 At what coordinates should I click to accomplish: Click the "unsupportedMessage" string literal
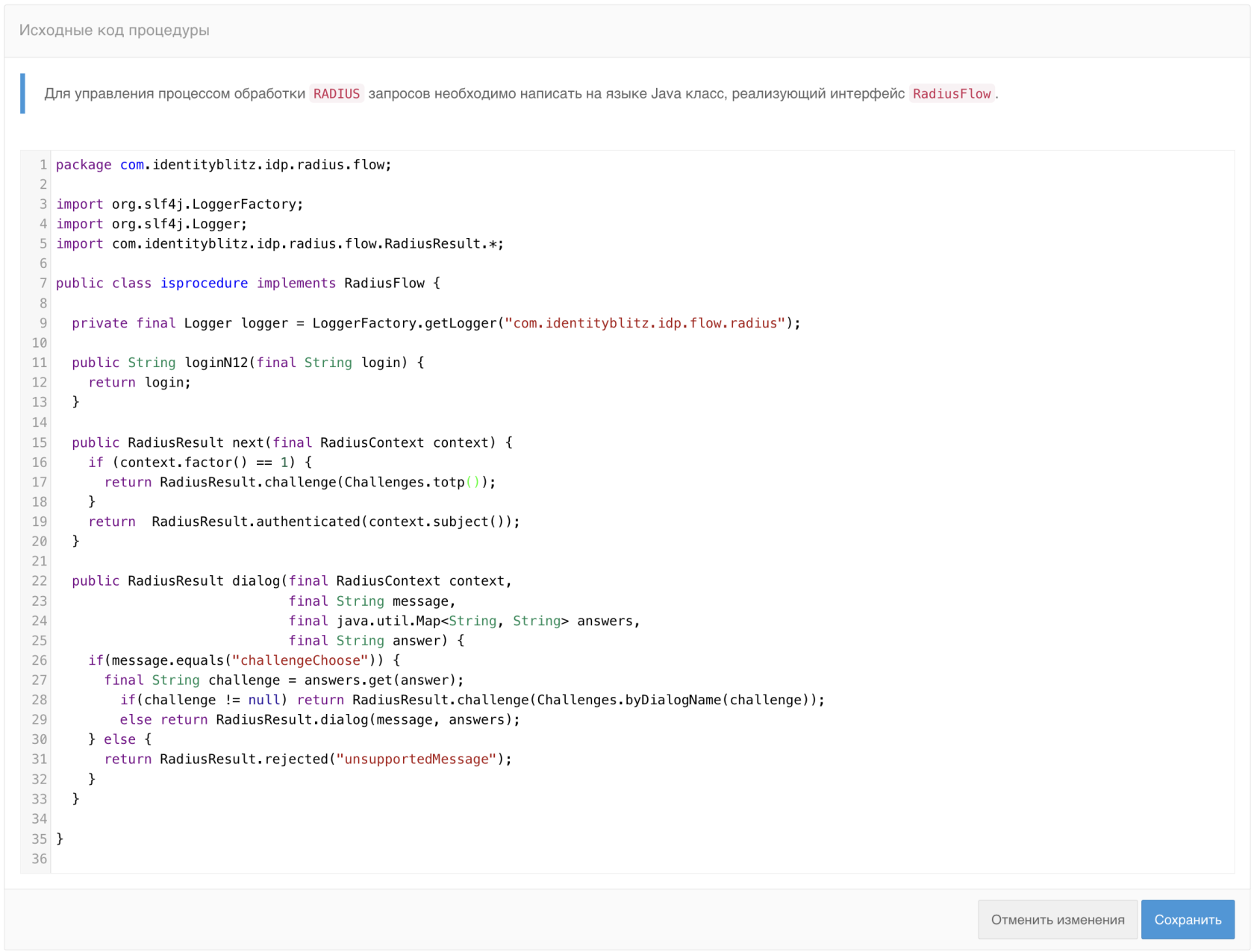click(x=416, y=759)
